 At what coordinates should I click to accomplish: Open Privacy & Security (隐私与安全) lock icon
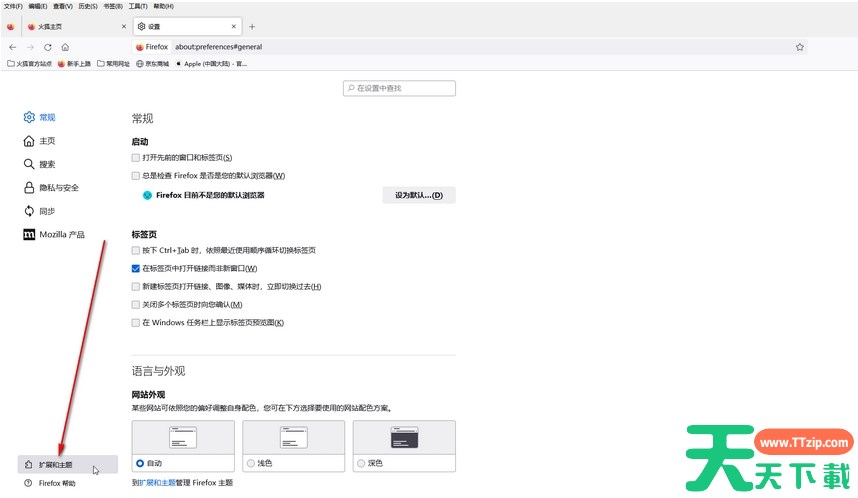(x=29, y=187)
